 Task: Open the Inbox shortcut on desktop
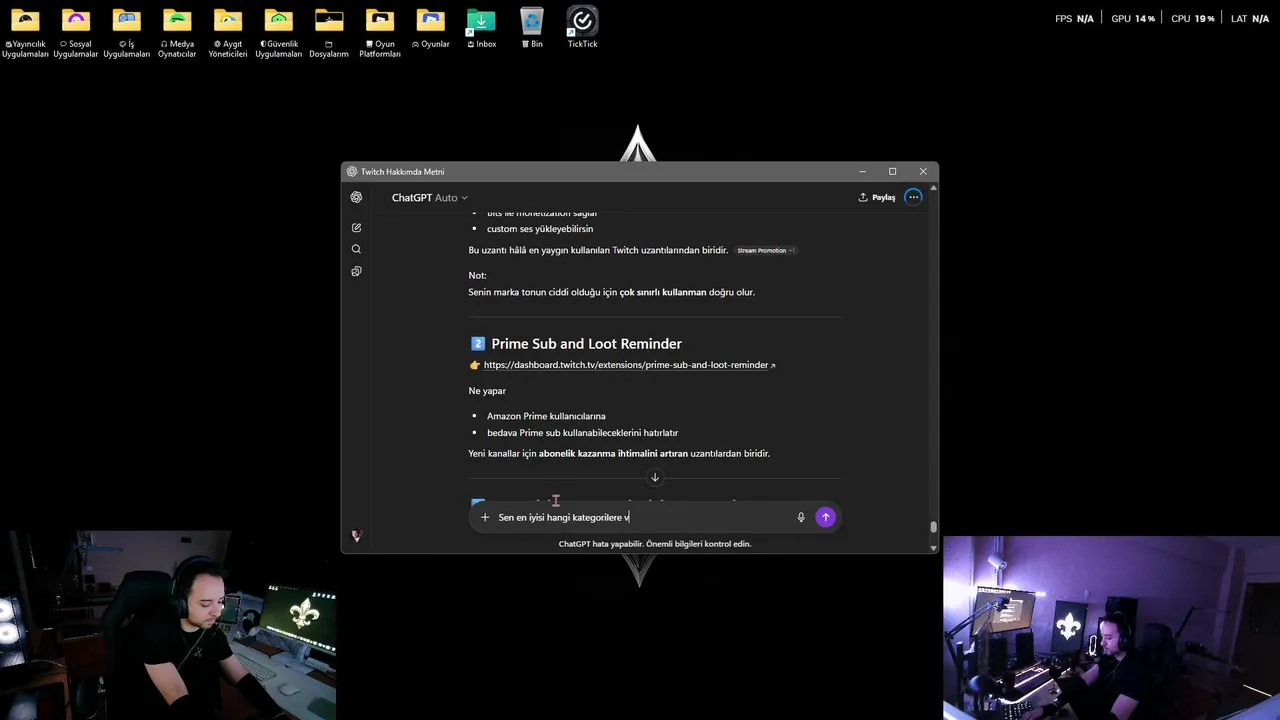pyautogui.click(x=481, y=28)
